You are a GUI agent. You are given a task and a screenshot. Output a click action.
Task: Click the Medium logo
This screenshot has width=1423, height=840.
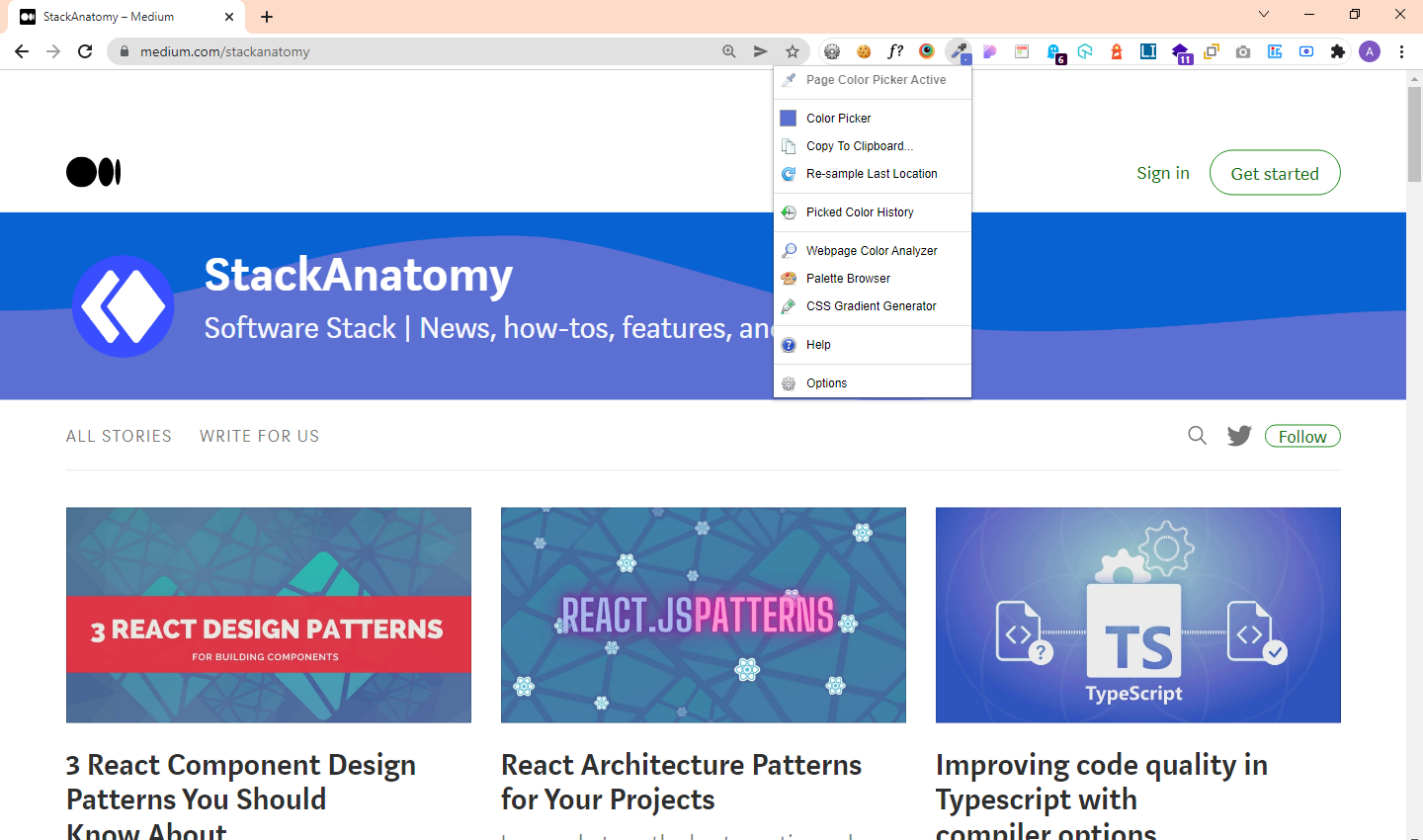pos(94,172)
